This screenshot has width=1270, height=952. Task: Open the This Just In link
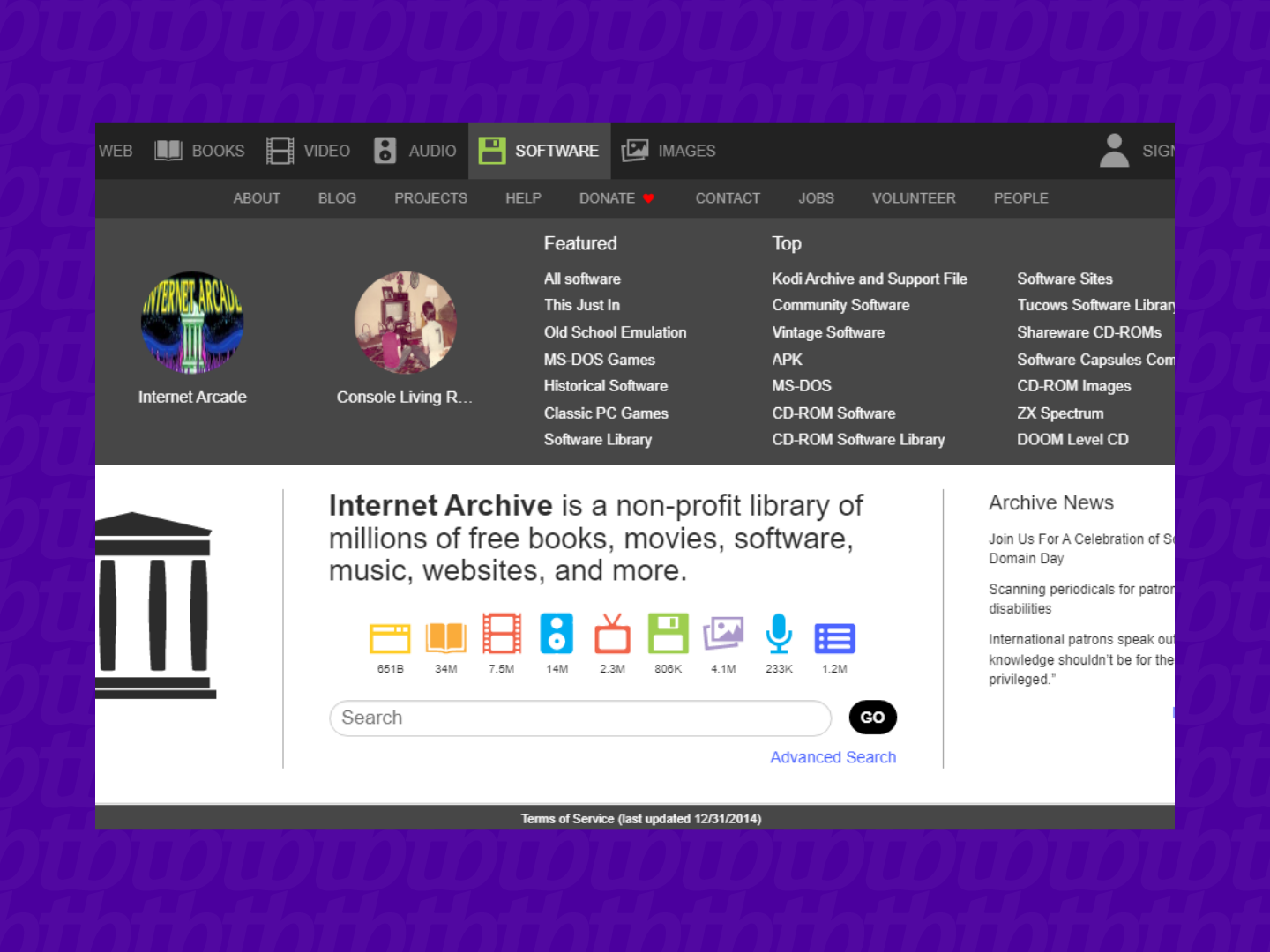[582, 305]
